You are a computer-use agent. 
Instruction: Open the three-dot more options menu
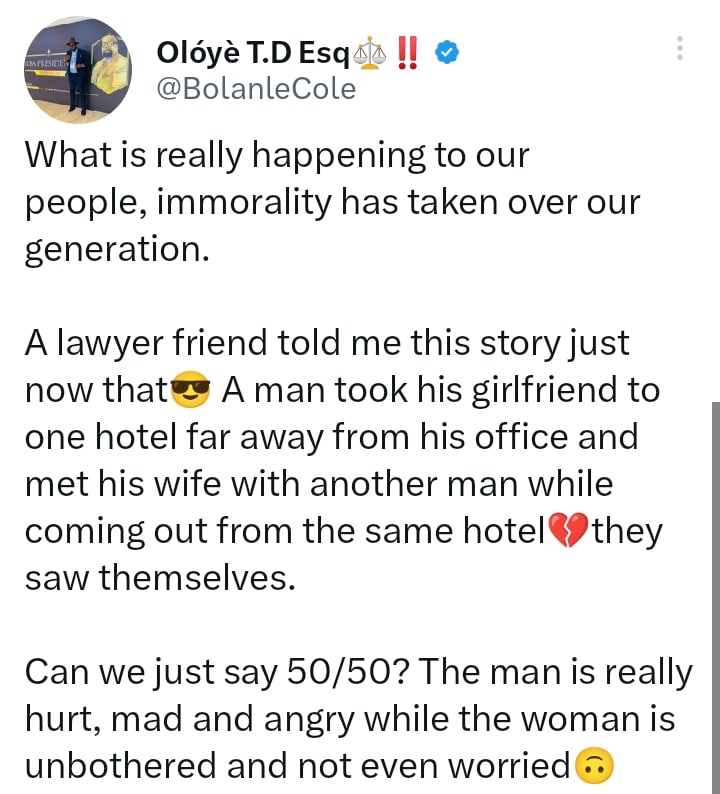point(681,47)
